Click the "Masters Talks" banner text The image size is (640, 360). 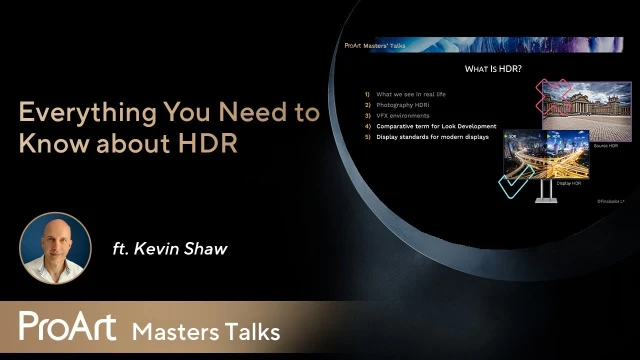(x=206, y=332)
